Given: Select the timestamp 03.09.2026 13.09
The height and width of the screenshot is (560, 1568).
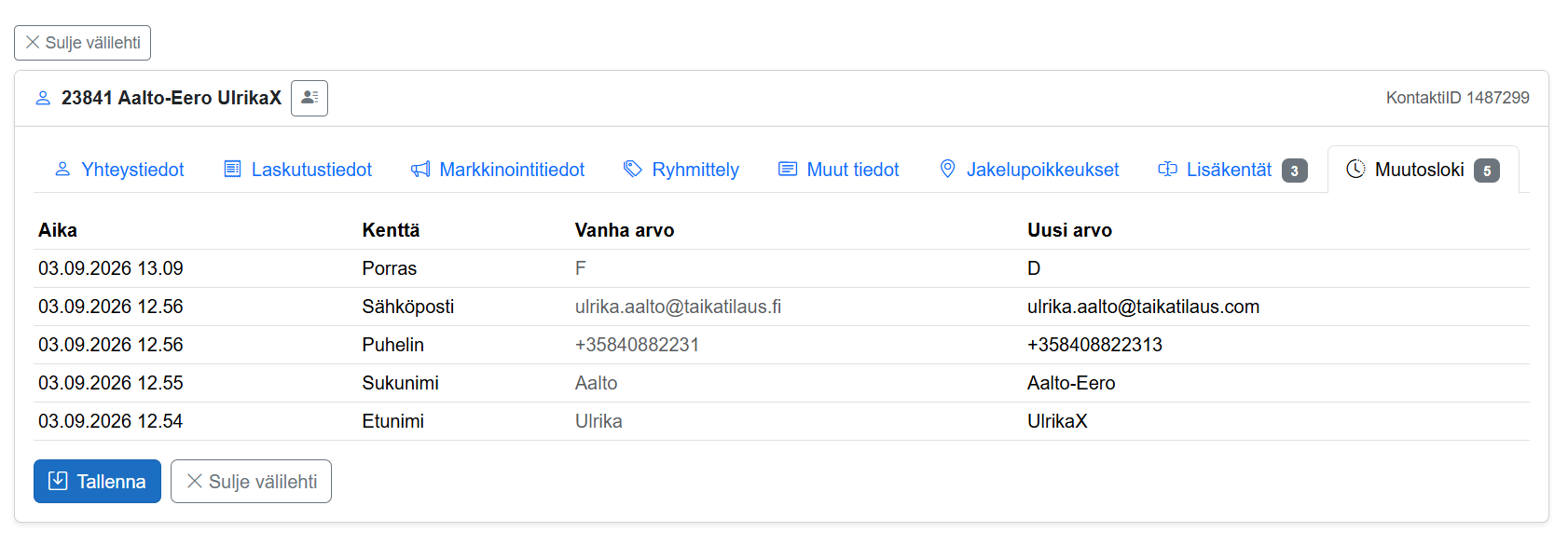Looking at the screenshot, I should click(x=111, y=268).
